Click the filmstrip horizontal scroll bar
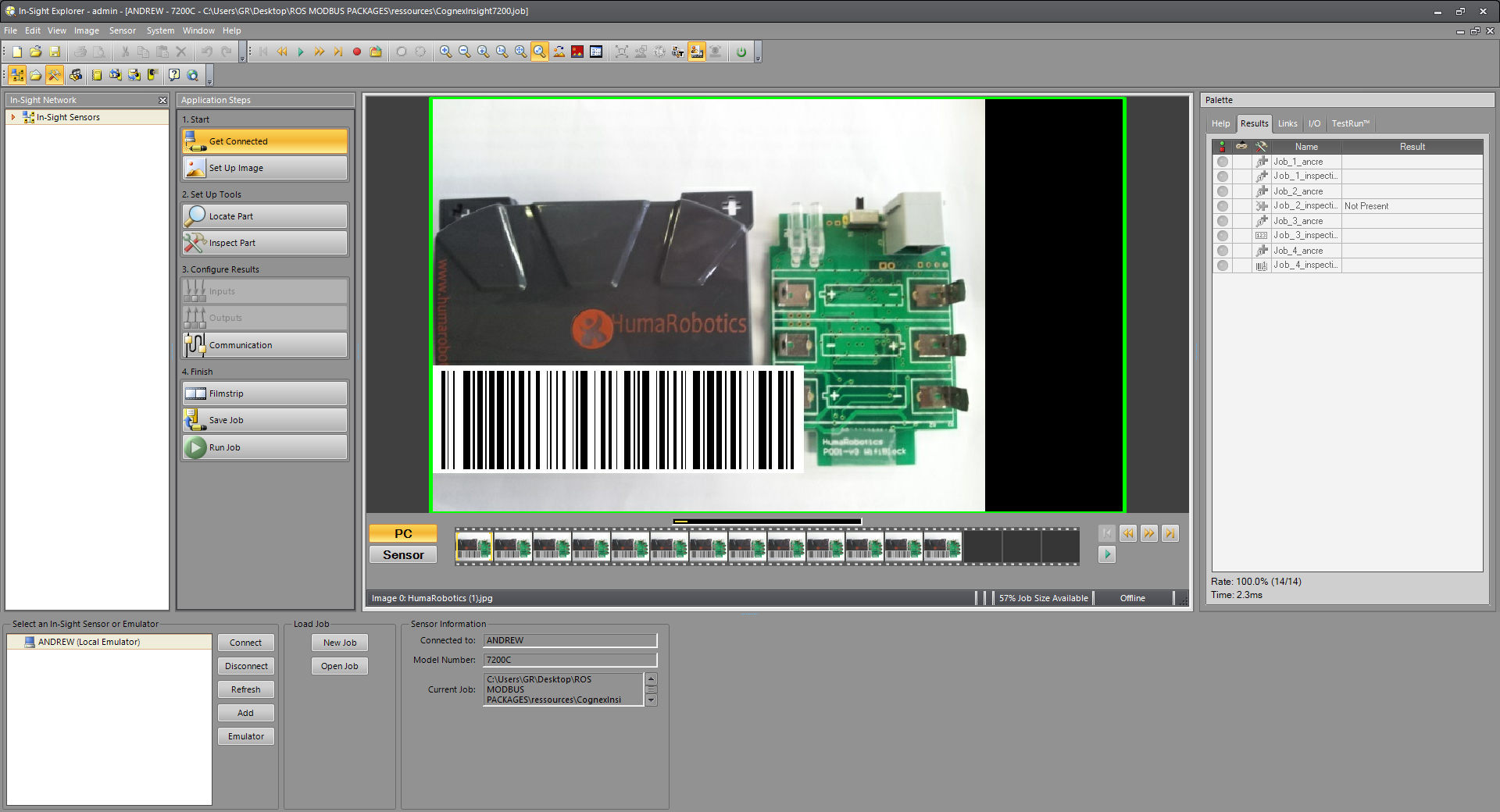 [767, 522]
